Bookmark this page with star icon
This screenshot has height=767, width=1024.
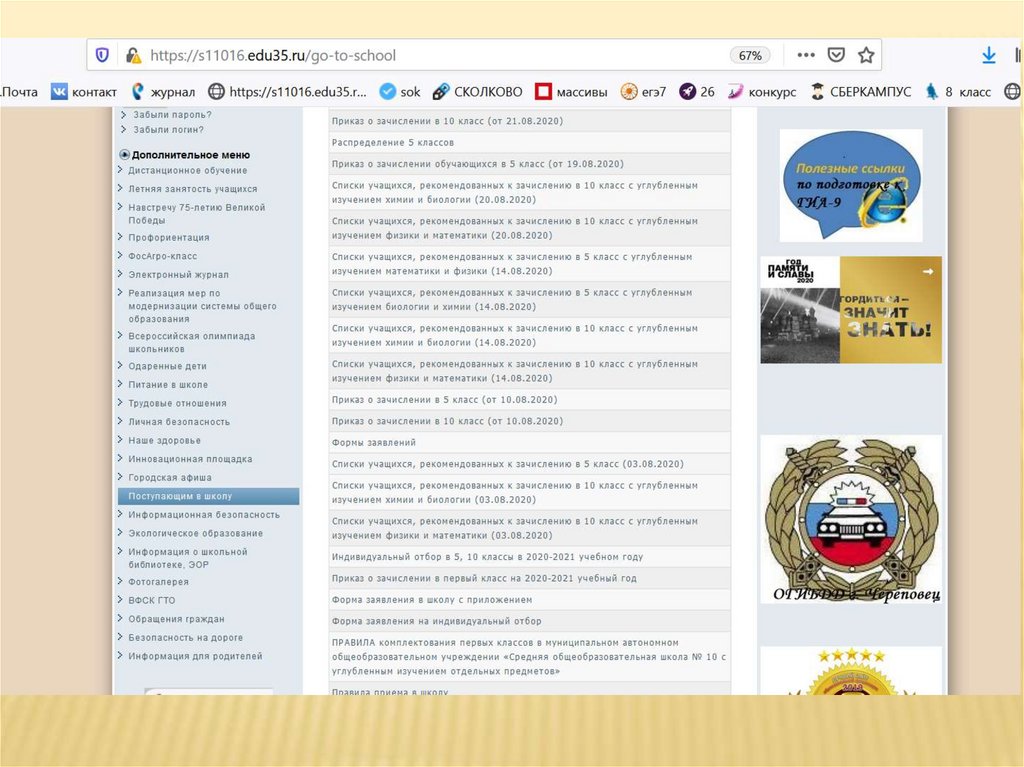866,55
